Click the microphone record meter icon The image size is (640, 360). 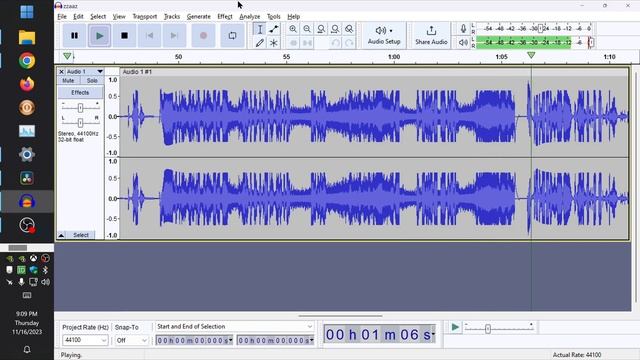(x=463, y=29)
